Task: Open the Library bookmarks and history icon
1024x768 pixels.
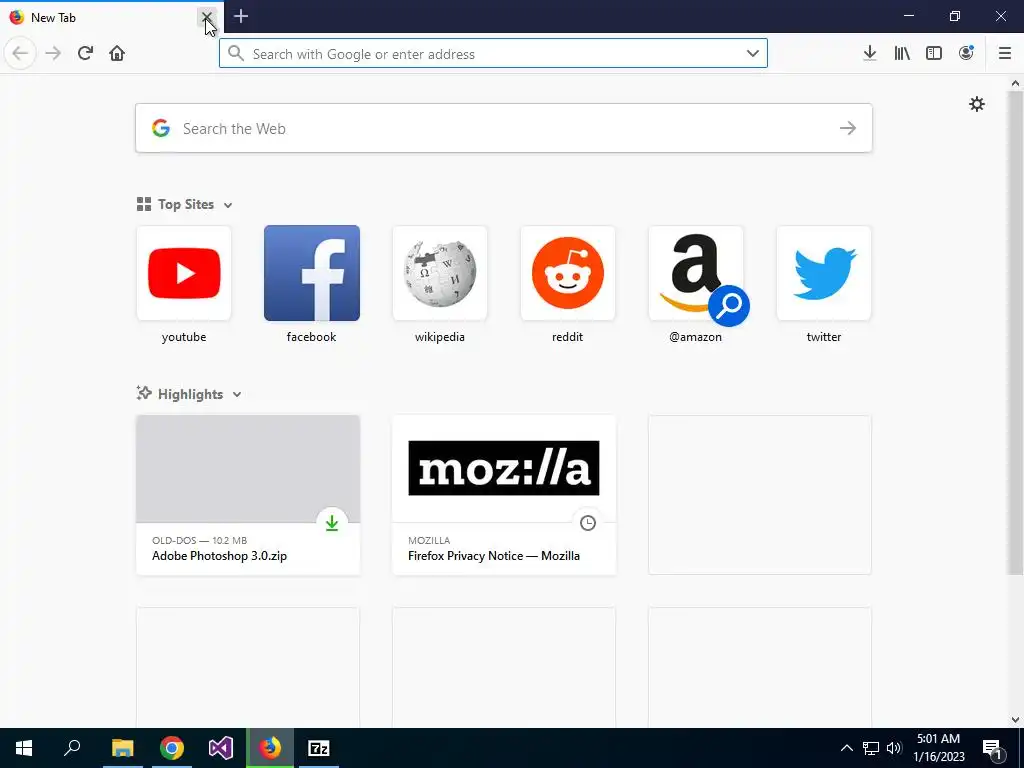Action: [x=902, y=53]
